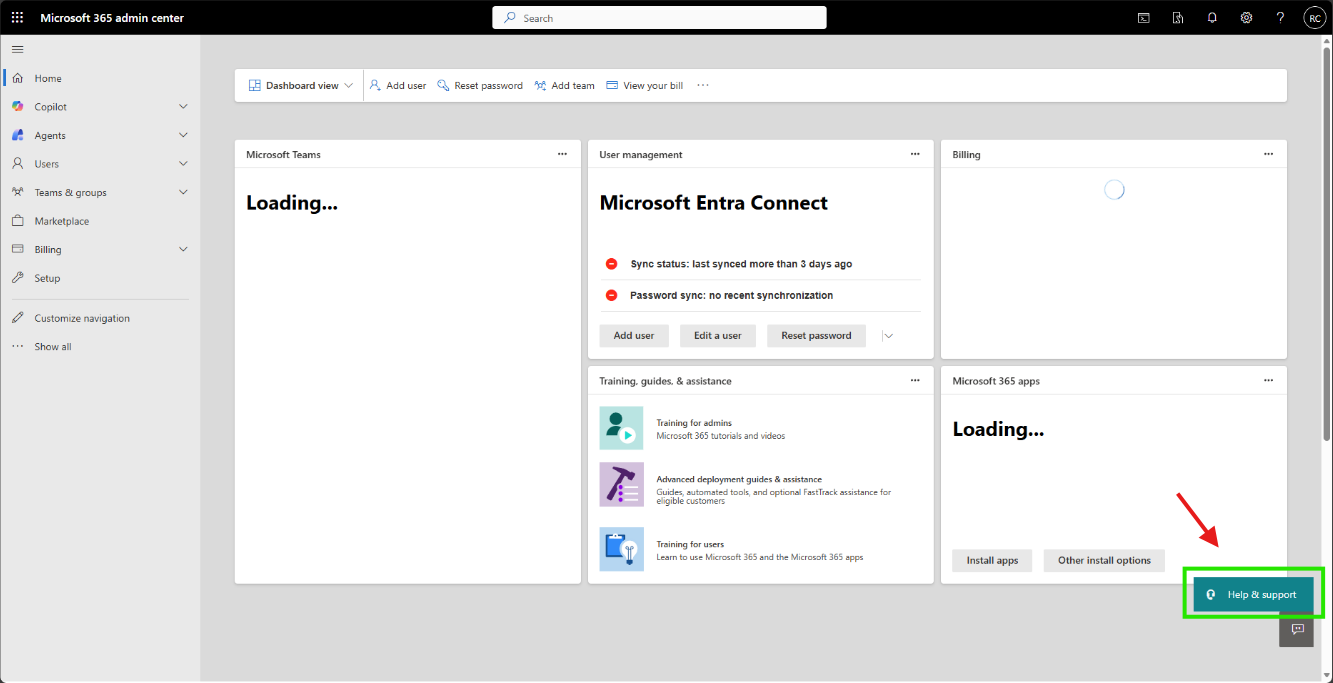The height and width of the screenshot is (683, 1333).
Task: Open Billing card more options
Action: (x=1268, y=154)
